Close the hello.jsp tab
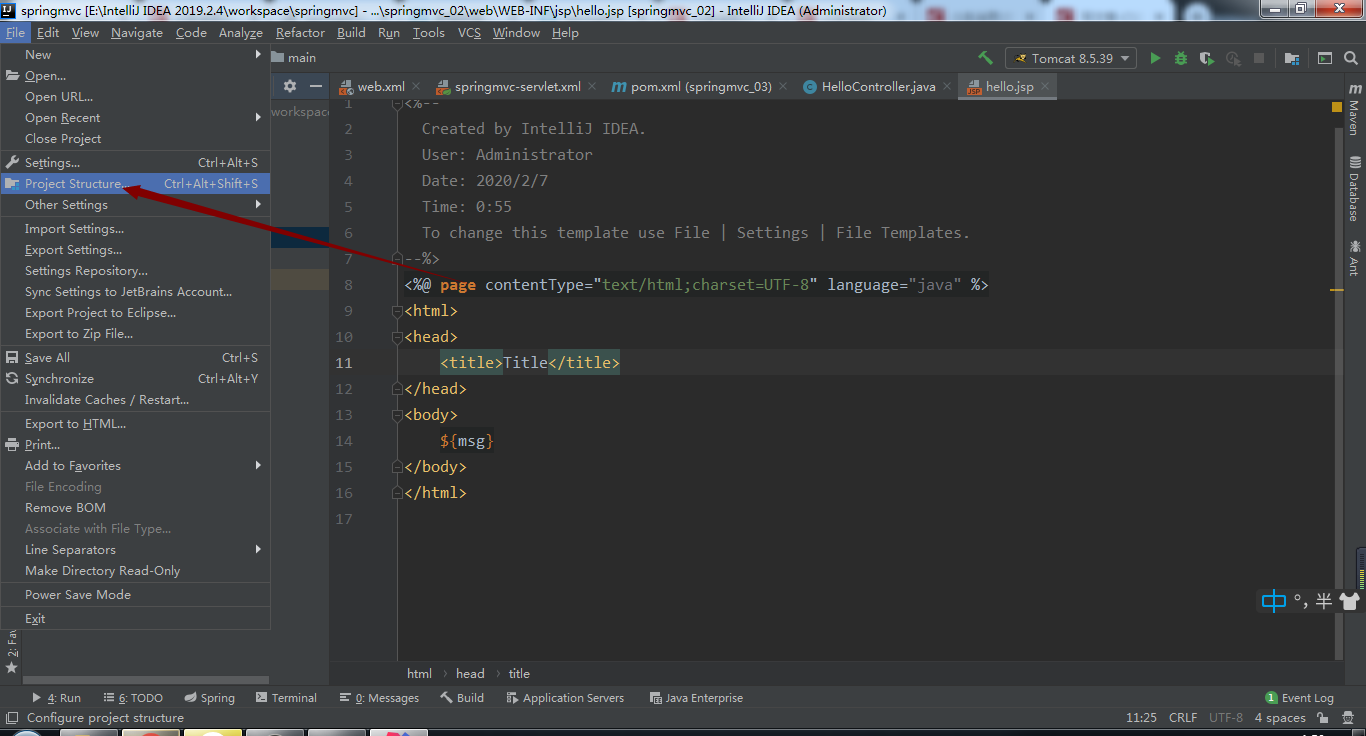 [1045, 87]
